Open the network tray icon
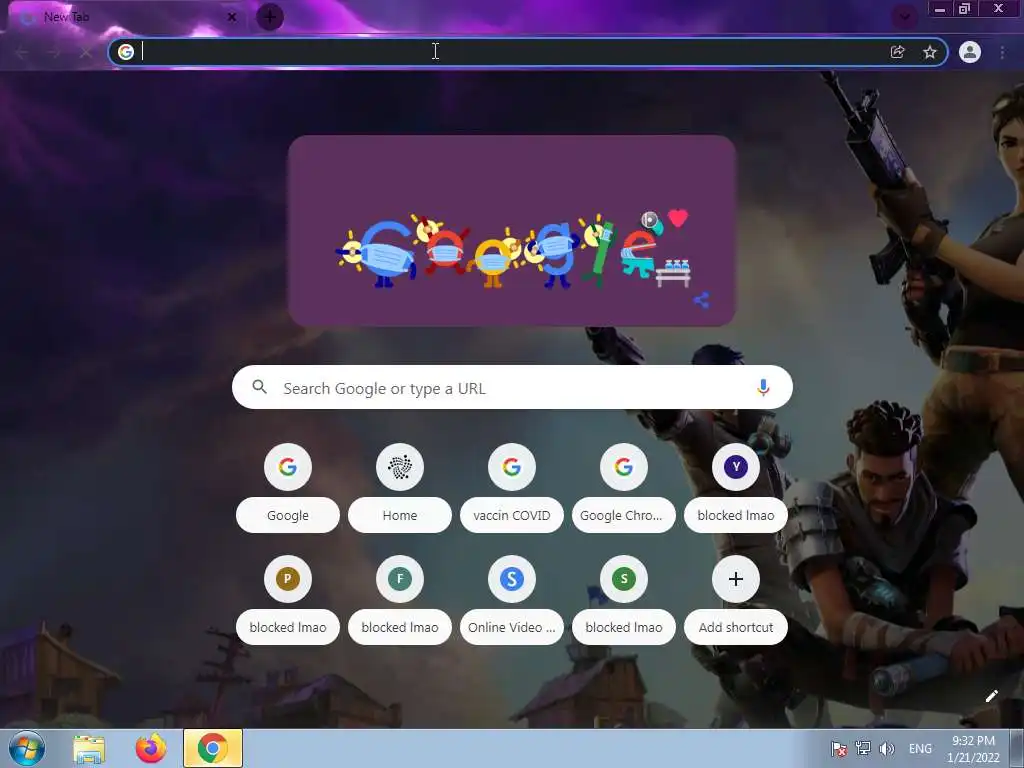 click(x=863, y=748)
